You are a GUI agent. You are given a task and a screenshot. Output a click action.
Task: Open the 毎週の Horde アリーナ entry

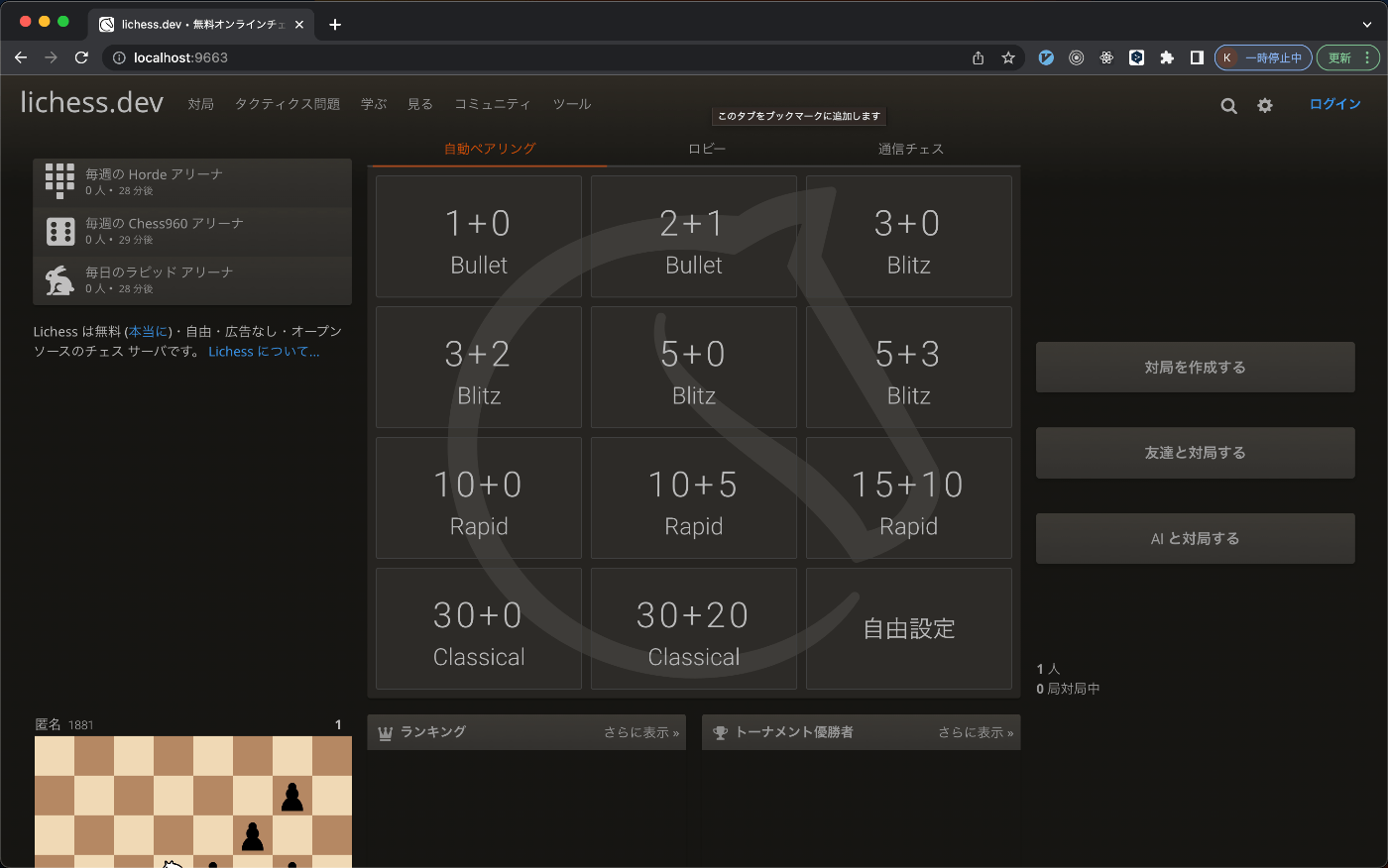[192, 182]
